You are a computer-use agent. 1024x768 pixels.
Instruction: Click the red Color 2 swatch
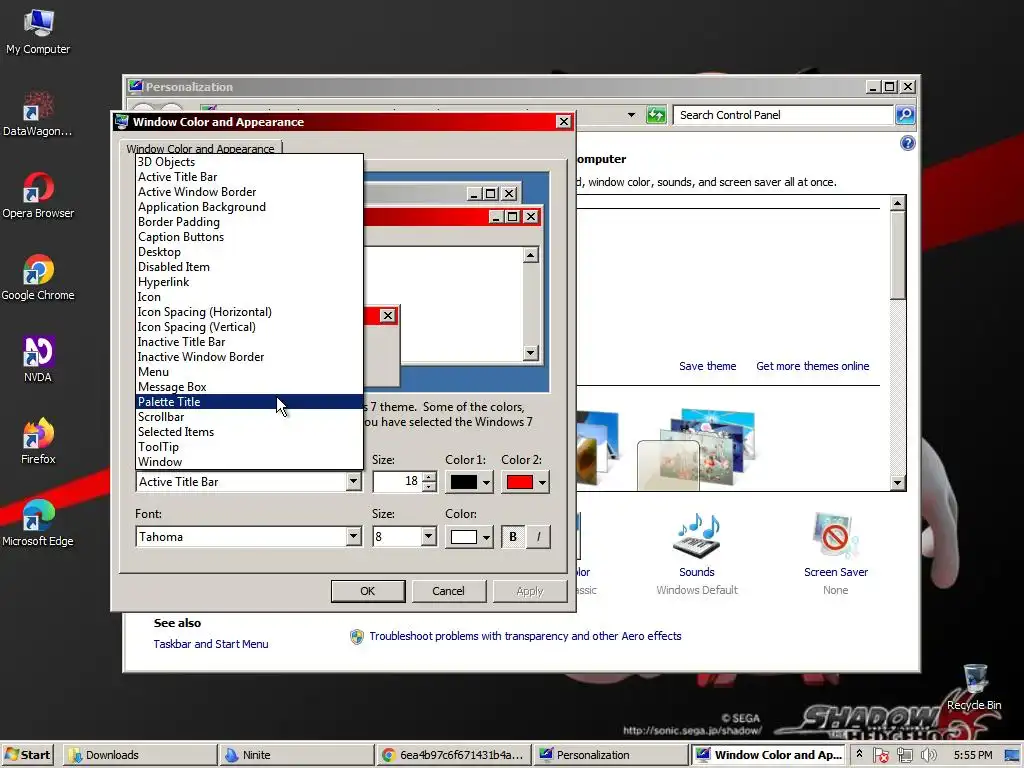(x=520, y=483)
